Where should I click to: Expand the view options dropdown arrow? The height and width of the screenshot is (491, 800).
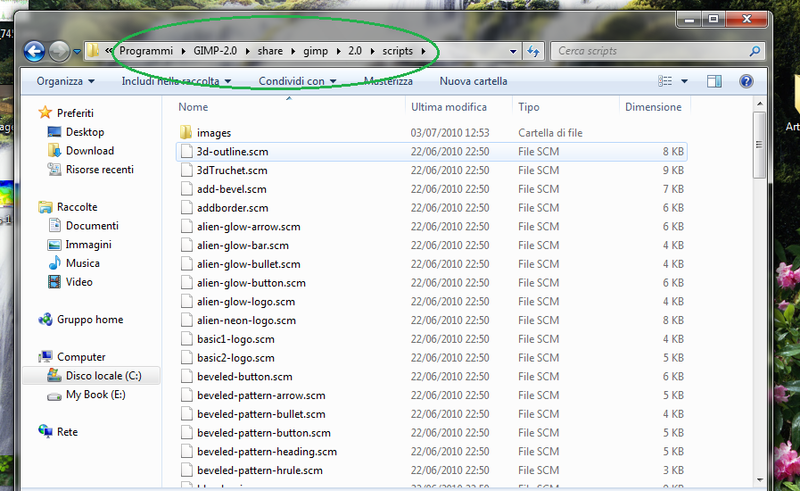coord(685,81)
